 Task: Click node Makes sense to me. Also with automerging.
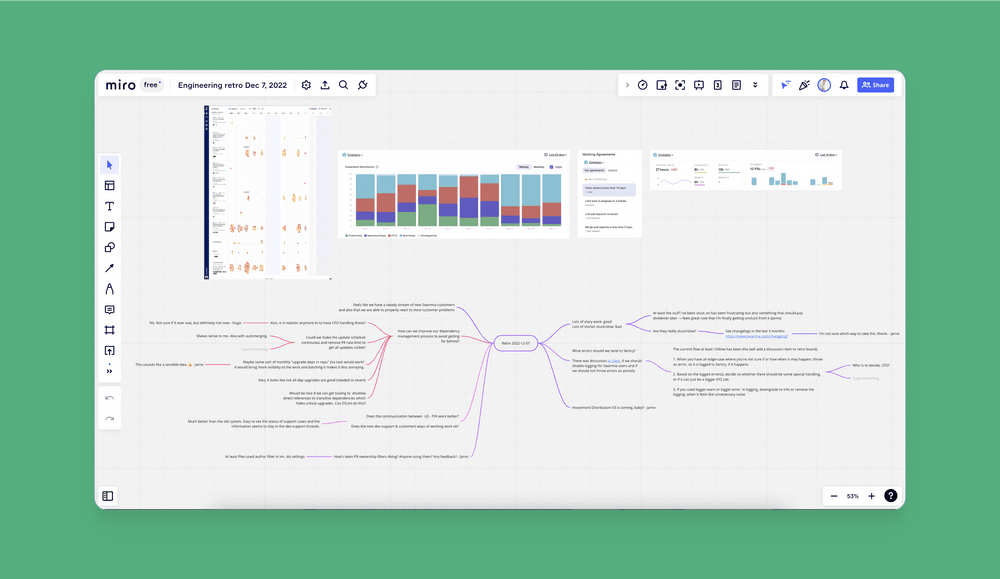232,336
